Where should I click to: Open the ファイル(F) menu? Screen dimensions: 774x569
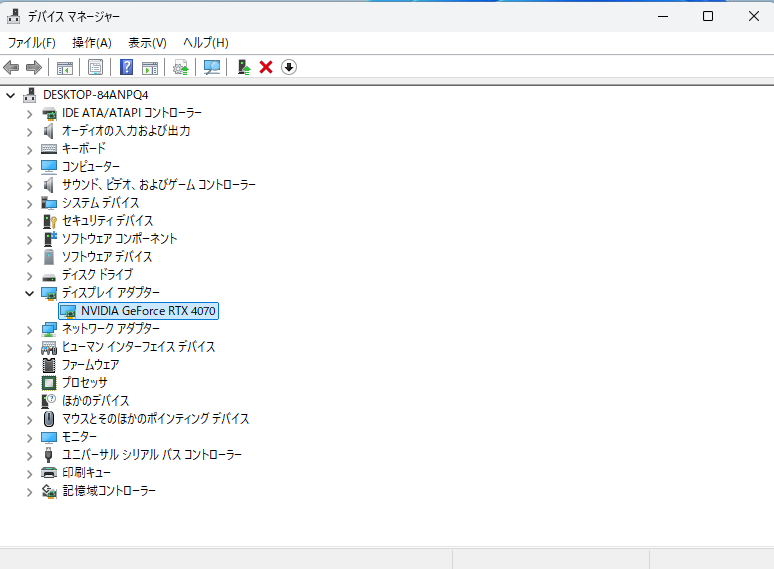[32, 43]
